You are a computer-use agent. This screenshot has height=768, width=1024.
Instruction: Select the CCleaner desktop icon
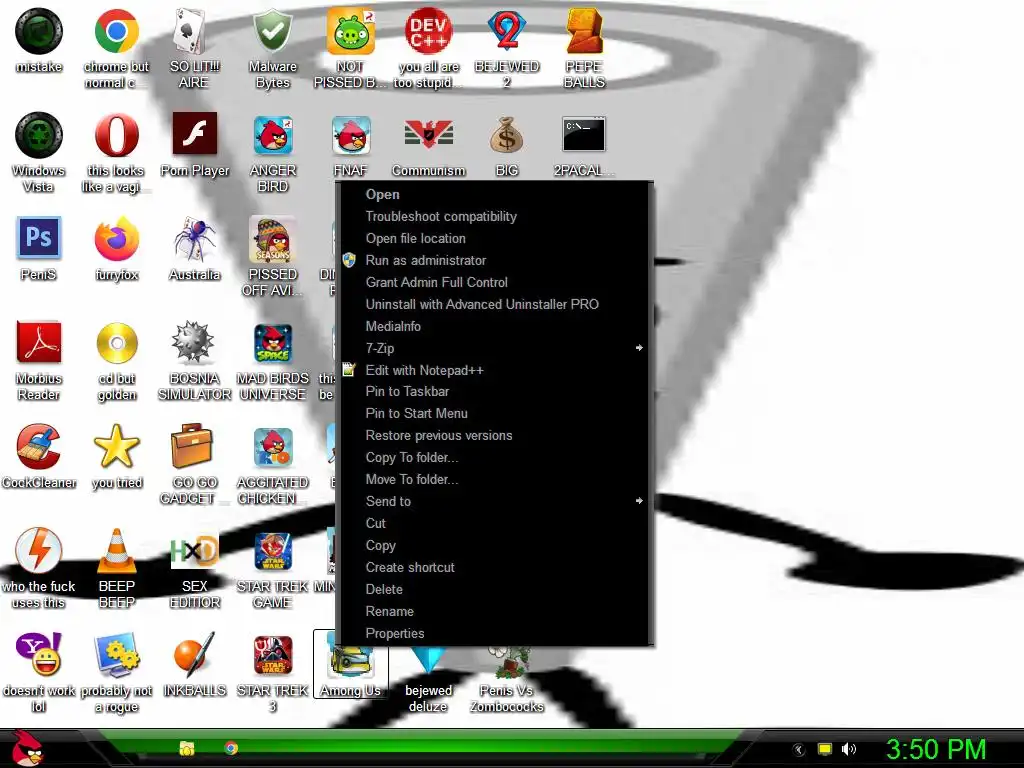(x=39, y=447)
